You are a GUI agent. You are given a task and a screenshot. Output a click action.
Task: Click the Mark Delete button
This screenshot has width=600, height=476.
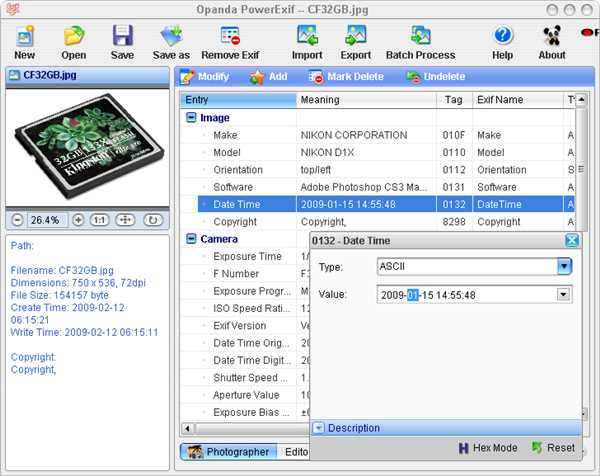coord(345,77)
